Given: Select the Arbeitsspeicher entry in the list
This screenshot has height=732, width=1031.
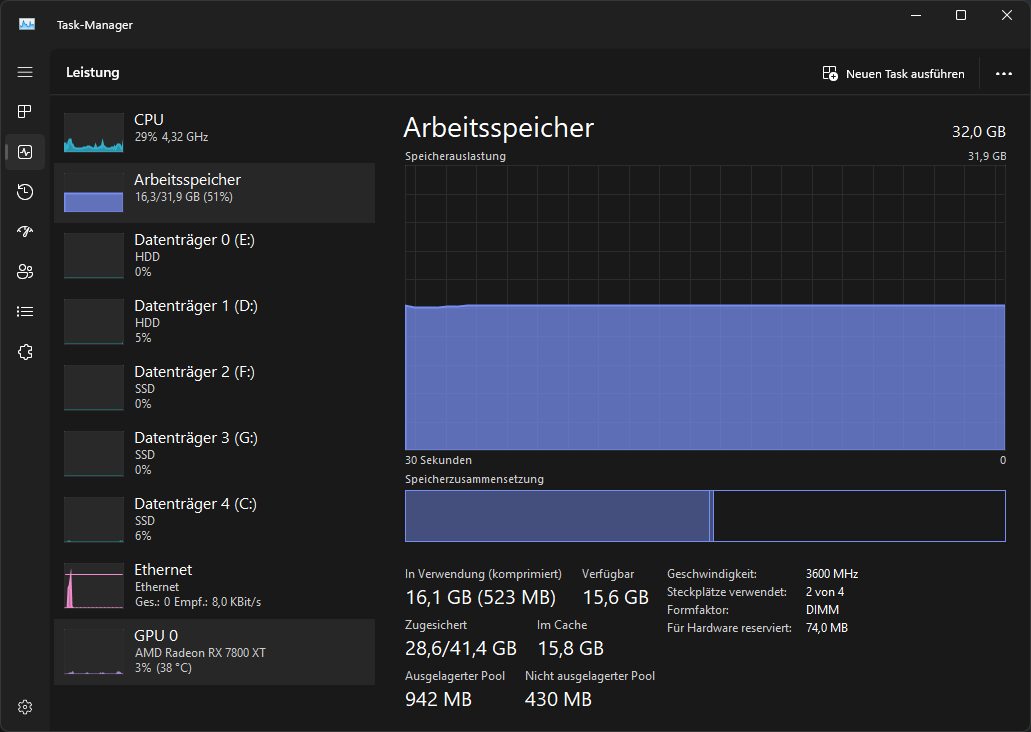Looking at the screenshot, I should 214,193.
